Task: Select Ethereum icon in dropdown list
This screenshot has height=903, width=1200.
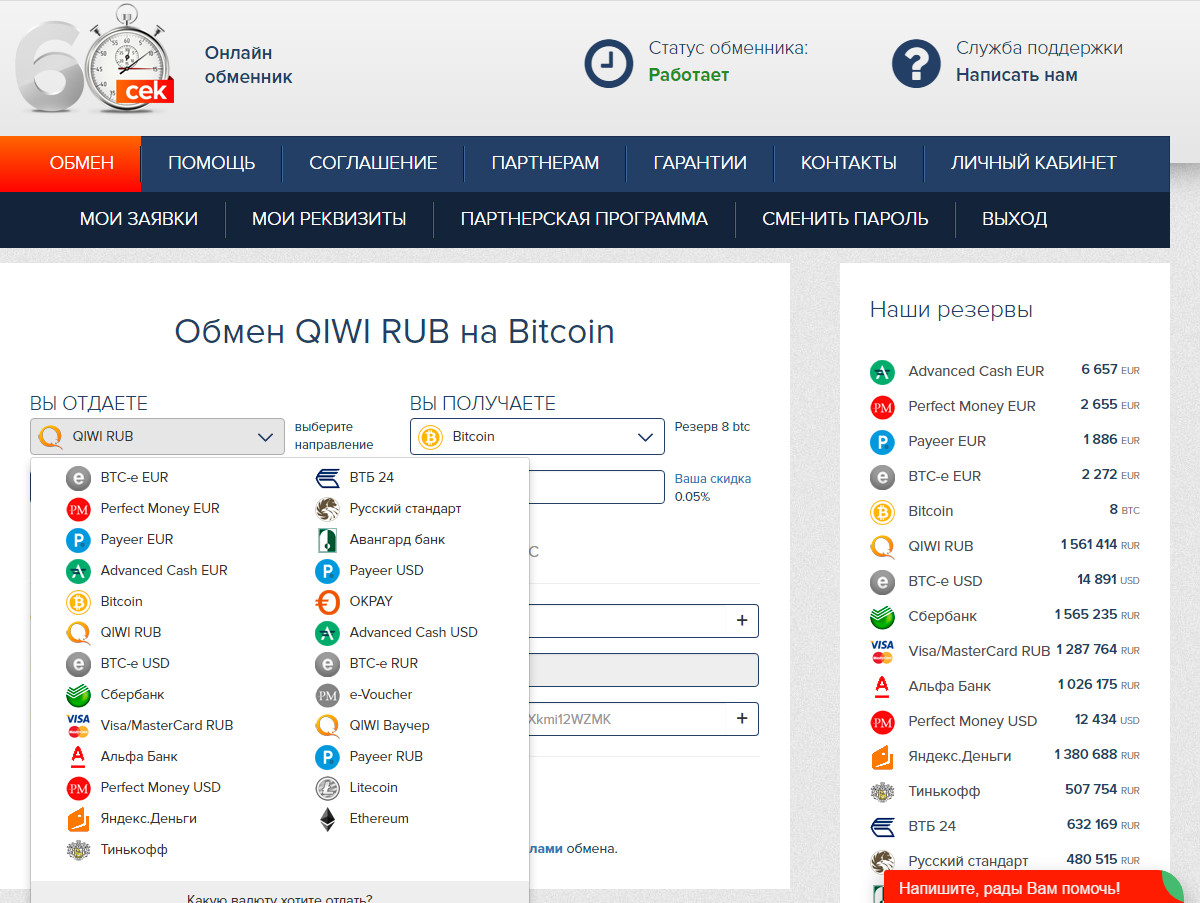Action: tap(328, 819)
